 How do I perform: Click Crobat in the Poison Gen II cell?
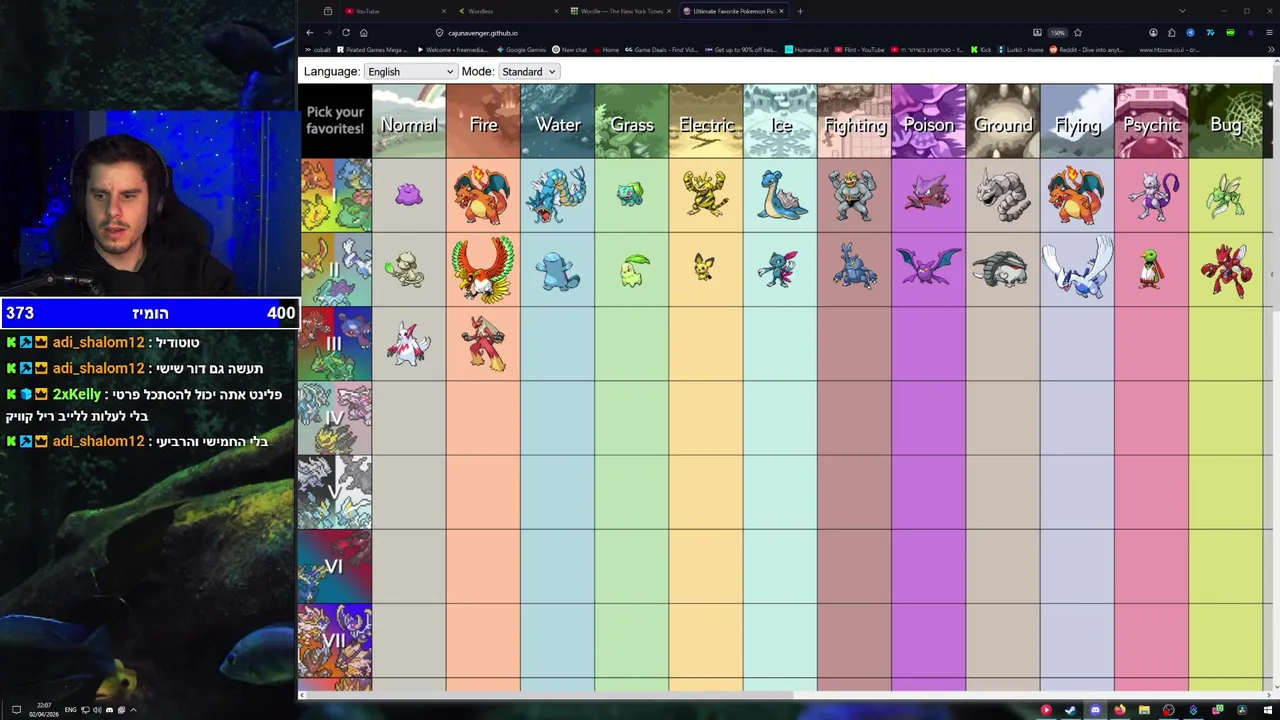point(929,268)
